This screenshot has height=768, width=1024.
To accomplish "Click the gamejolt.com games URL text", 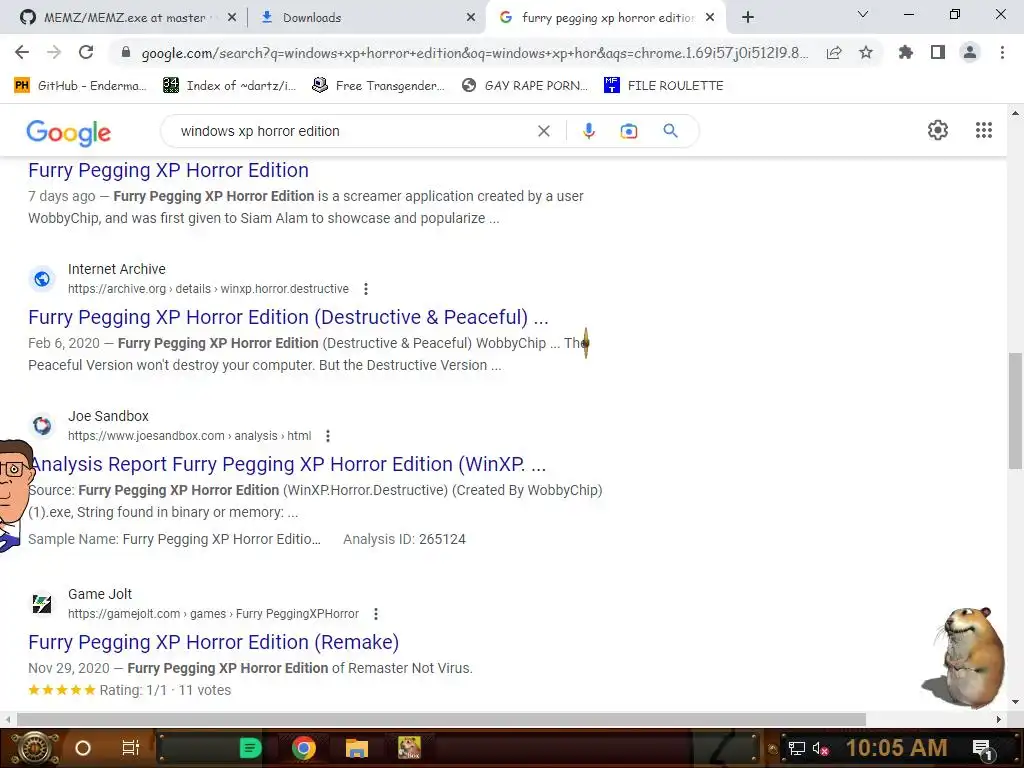I will 214,614.
